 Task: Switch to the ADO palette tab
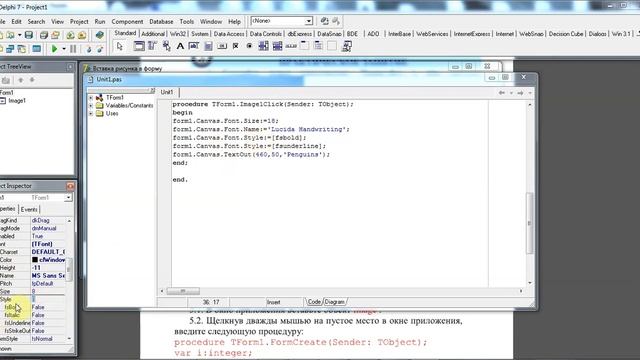(373, 34)
